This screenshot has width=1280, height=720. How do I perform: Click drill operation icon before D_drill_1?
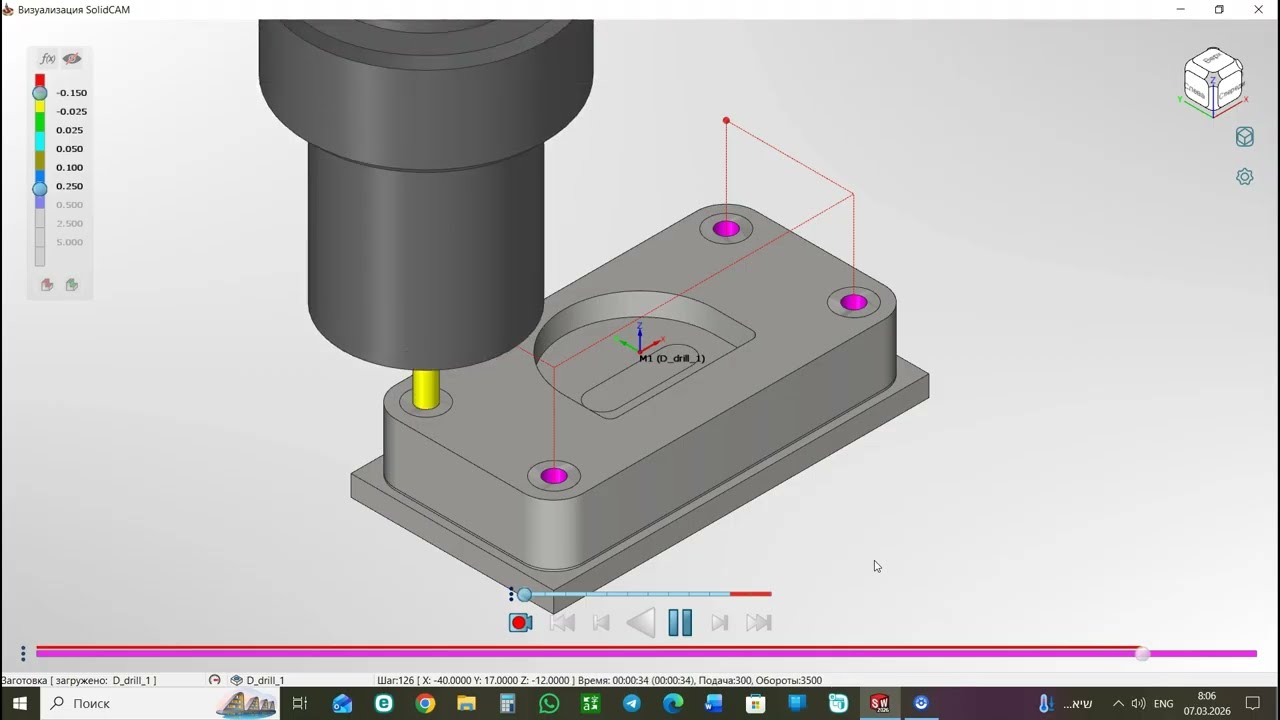237,680
